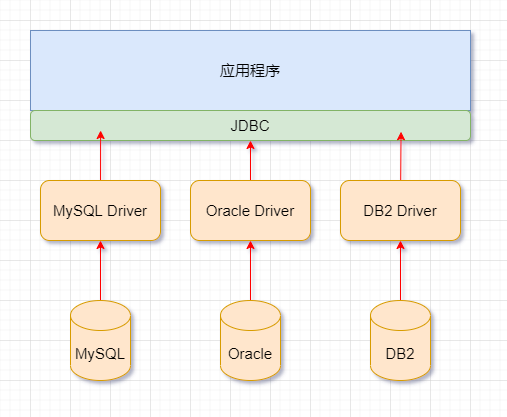Viewport: 507px width, 417px height.
Task: Select the green JDBC layer bar
Action: [250, 126]
